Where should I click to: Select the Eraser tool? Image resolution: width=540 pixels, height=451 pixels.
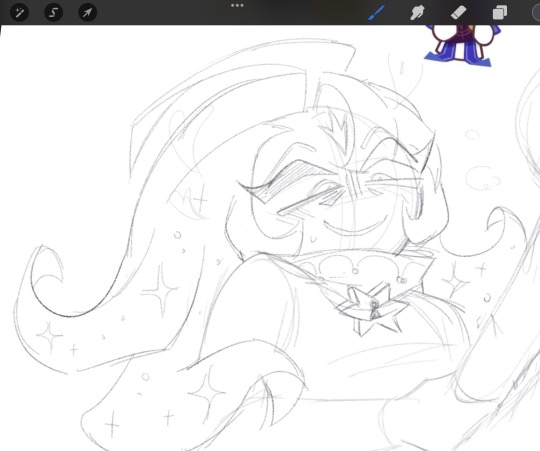458,13
